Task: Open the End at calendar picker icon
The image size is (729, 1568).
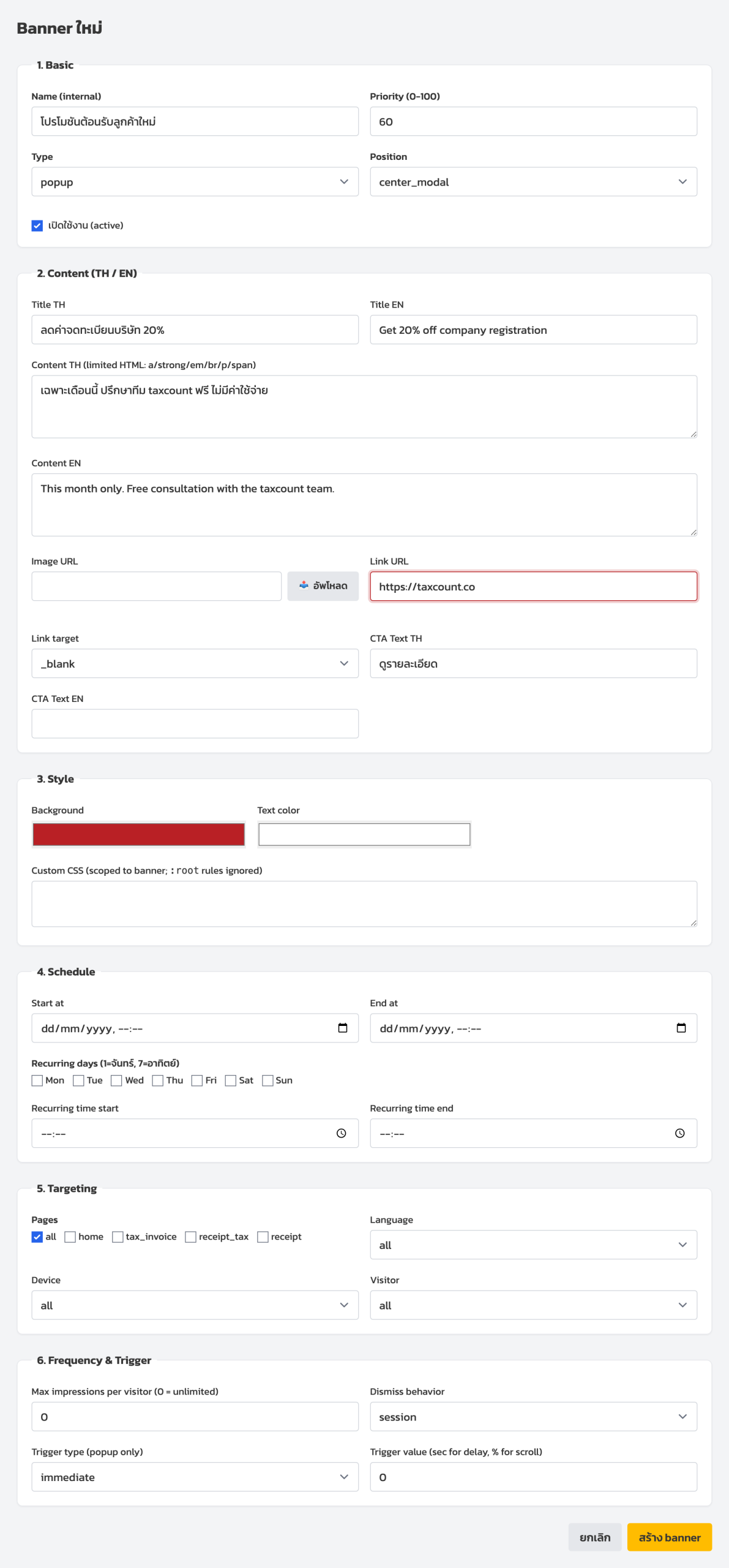Action: pyautogui.click(x=681, y=1028)
